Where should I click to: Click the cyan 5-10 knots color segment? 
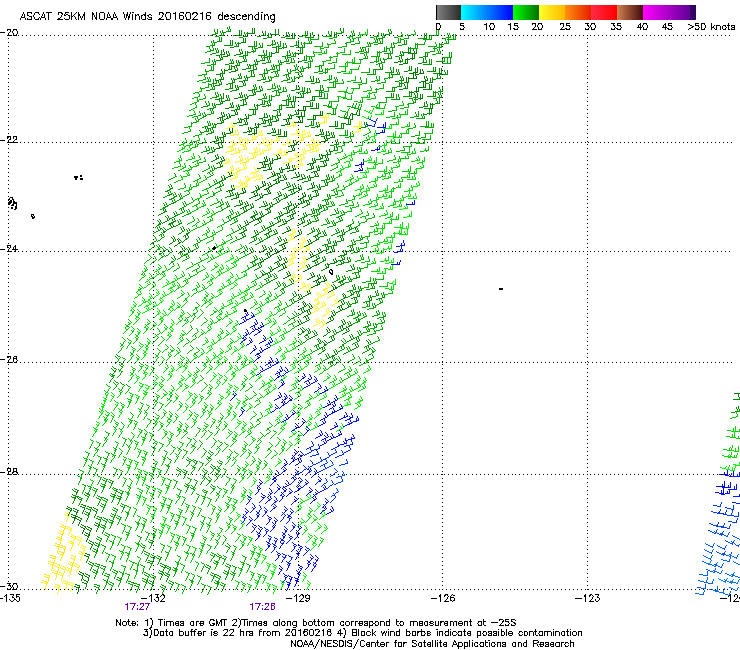474,12
